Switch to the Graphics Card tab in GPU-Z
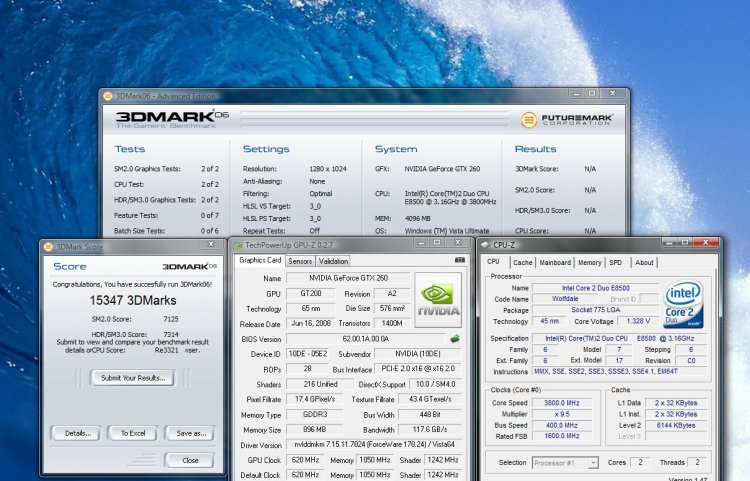The width and height of the screenshot is (750, 481). [260, 260]
